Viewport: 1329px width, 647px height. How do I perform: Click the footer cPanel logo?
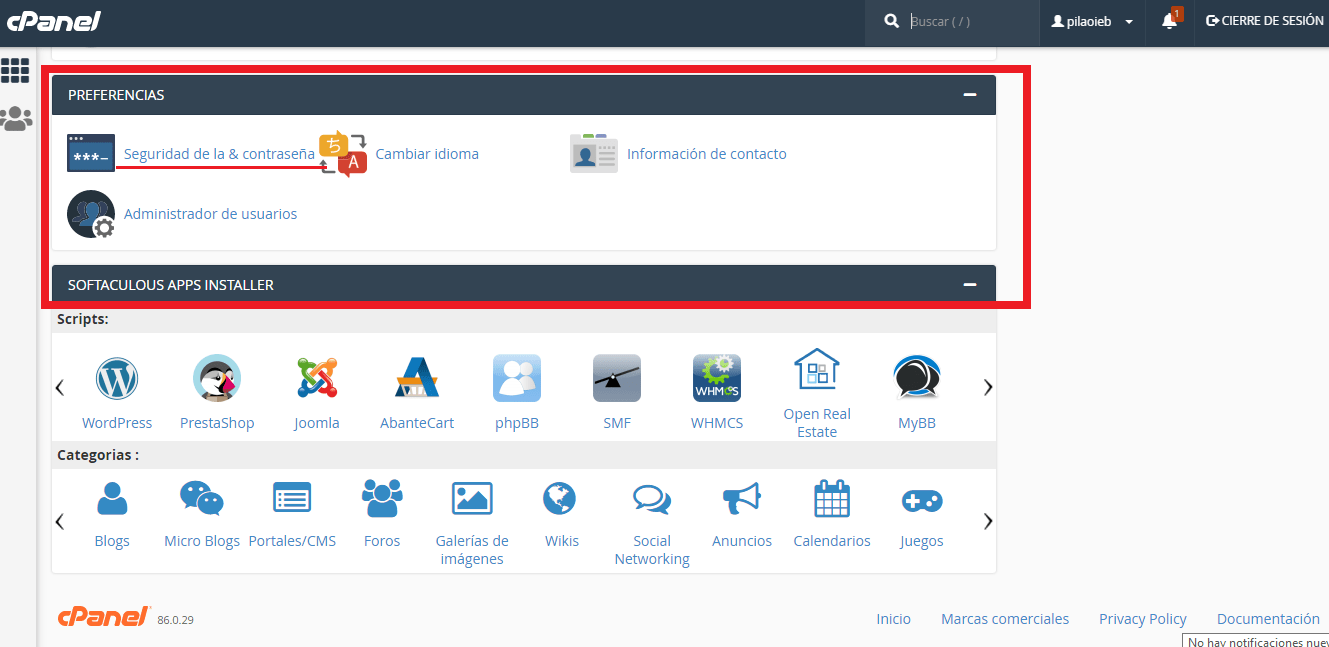[104, 616]
